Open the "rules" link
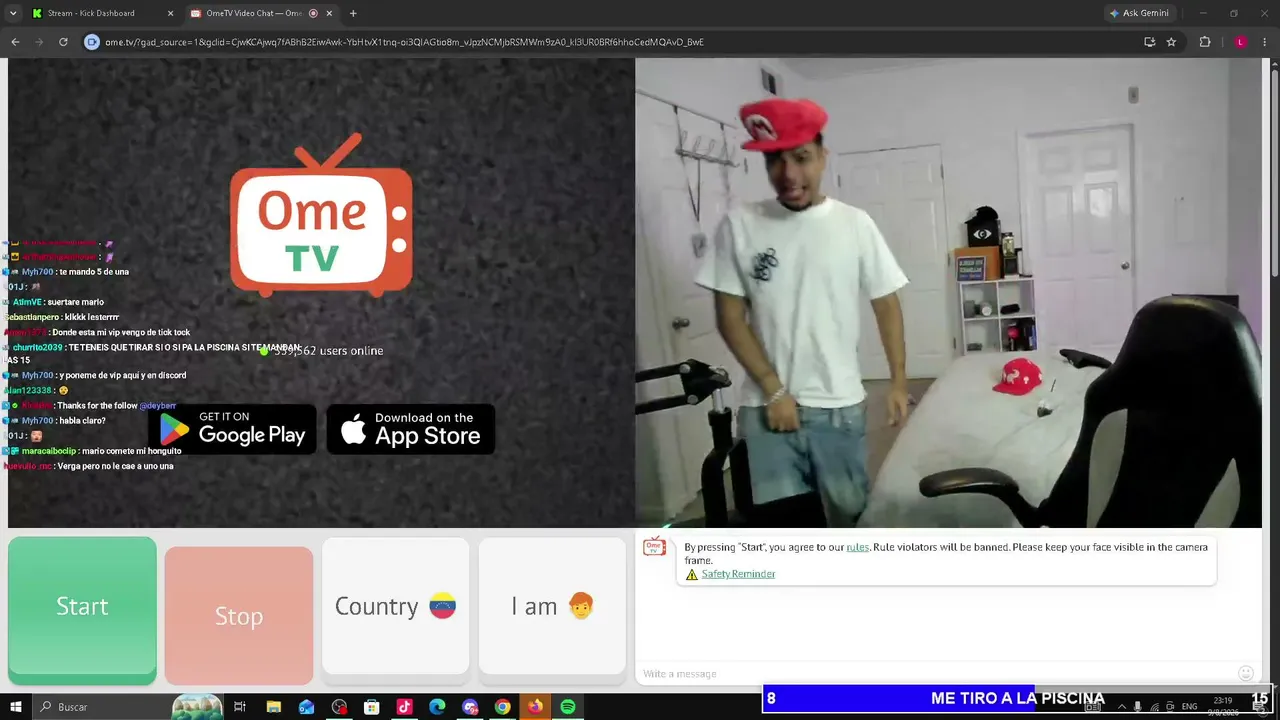The width and height of the screenshot is (1280, 720). [857, 547]
